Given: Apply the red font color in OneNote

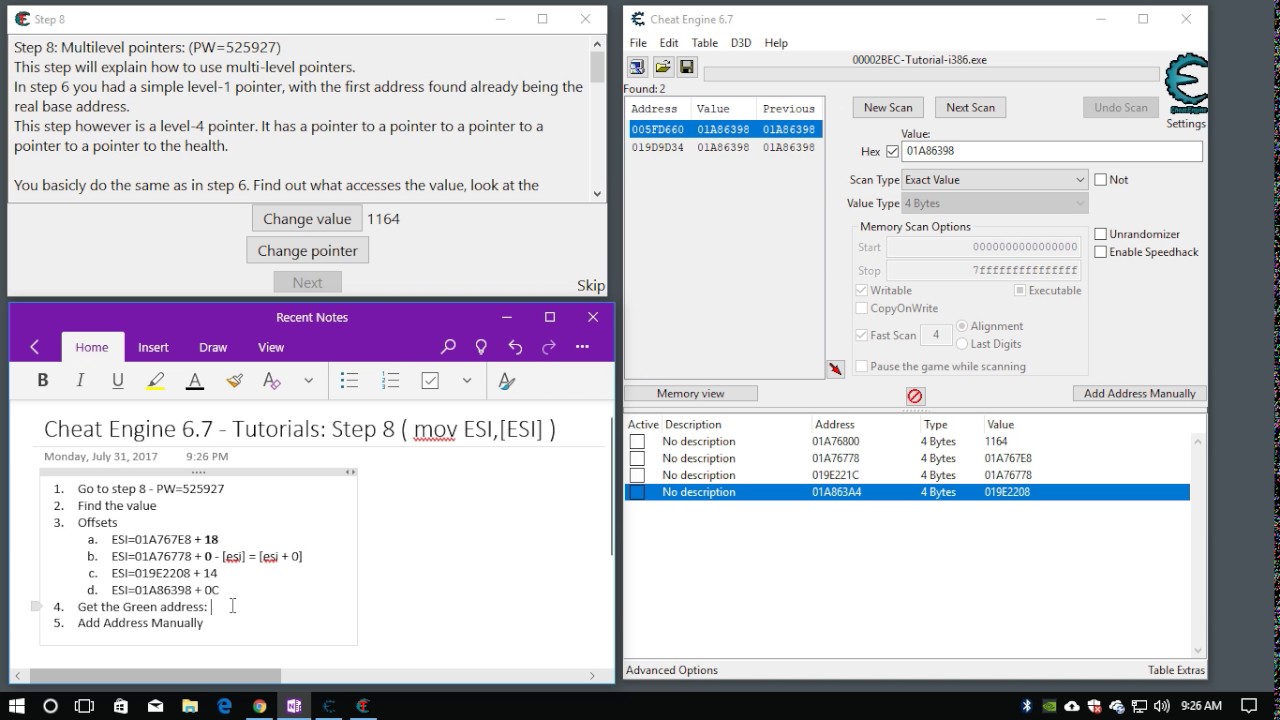Looking at the screenshot, I should 195,380.
